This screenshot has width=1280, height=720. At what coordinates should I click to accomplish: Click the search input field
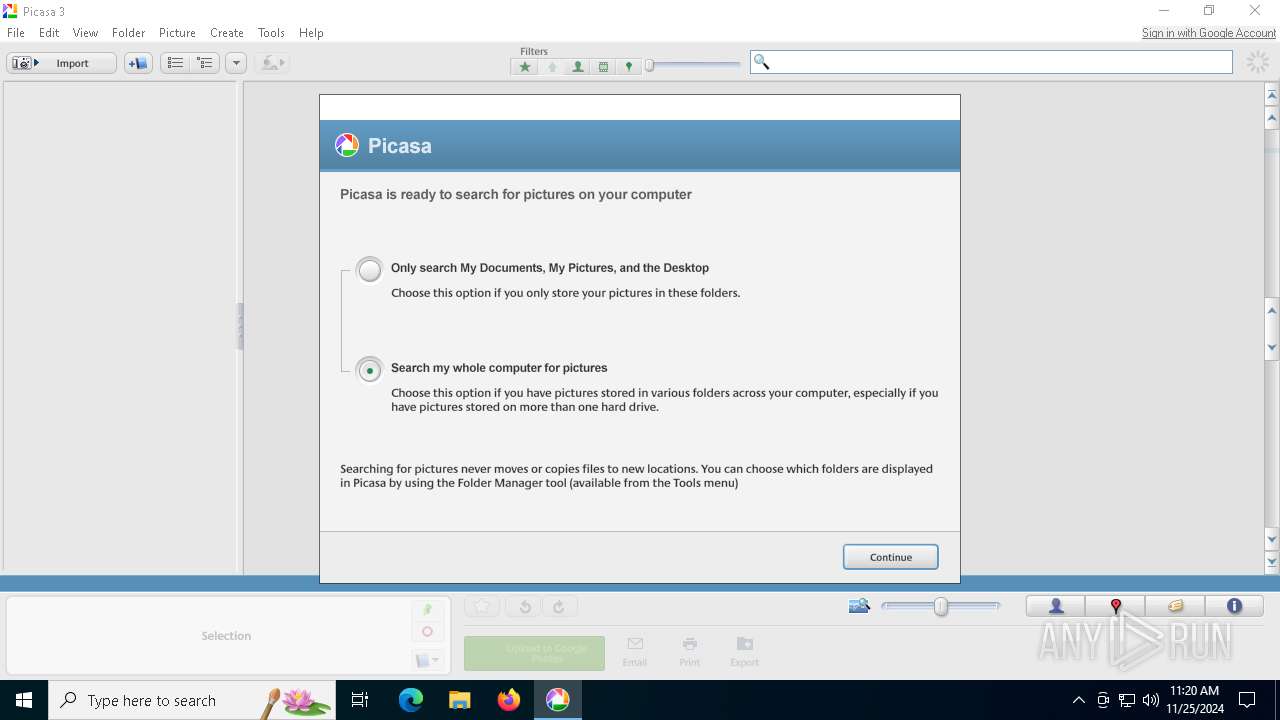tap(991, 62)
